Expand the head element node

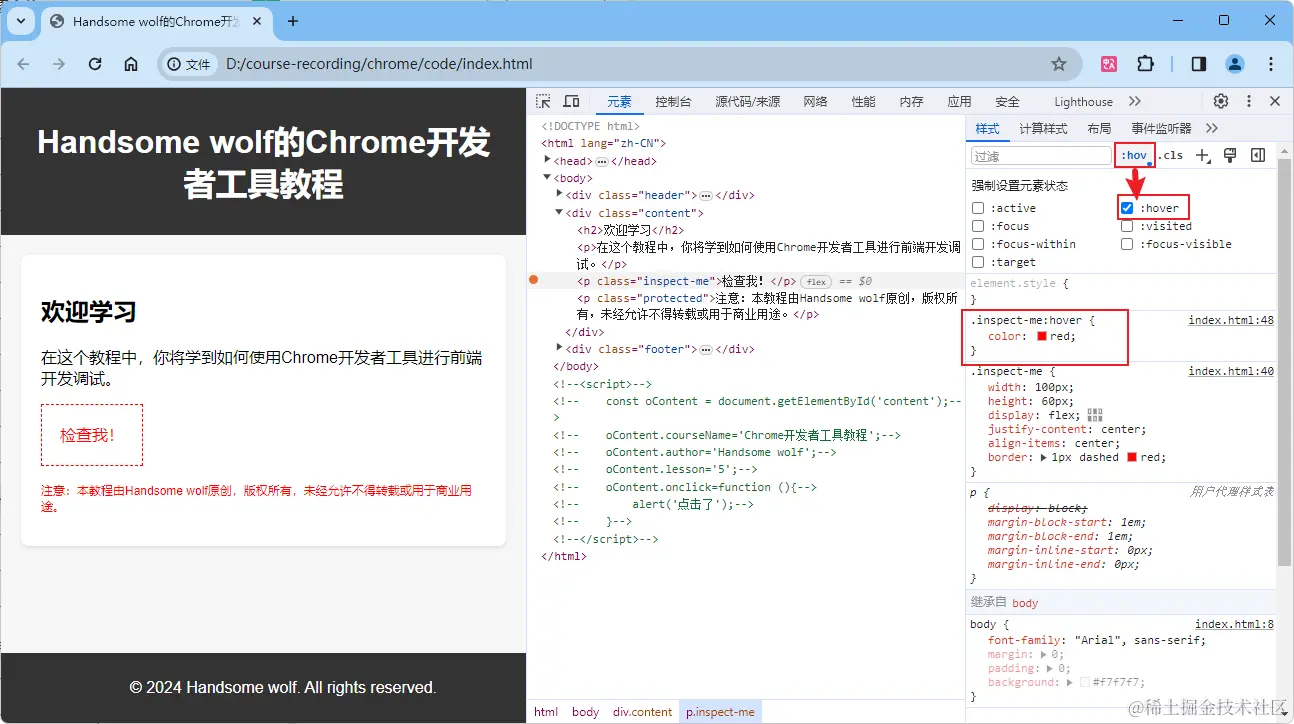pos(547,160)
